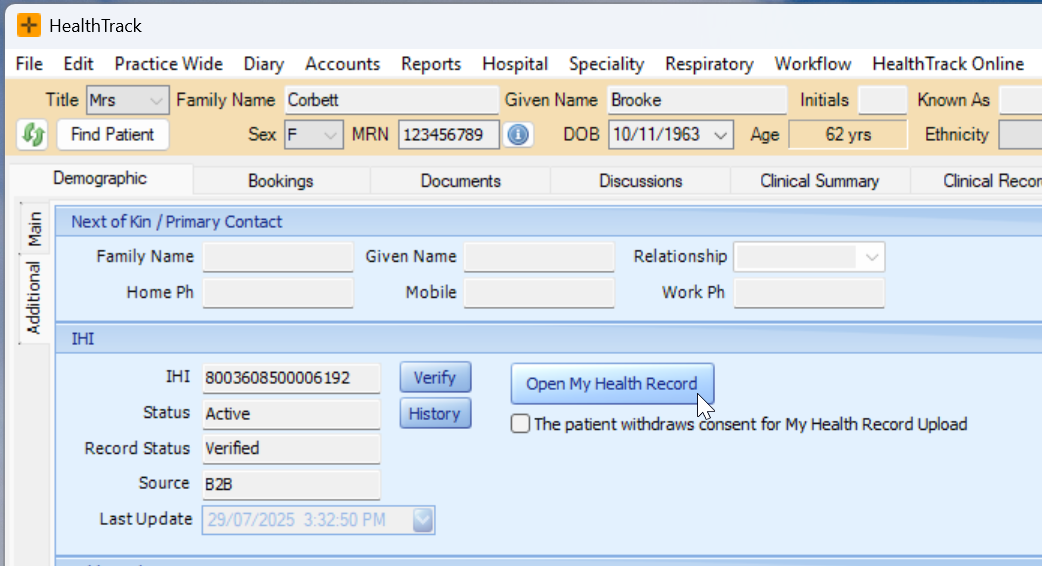Open the Hospital menu
The image size is (1042, 566).
[515, 64]
